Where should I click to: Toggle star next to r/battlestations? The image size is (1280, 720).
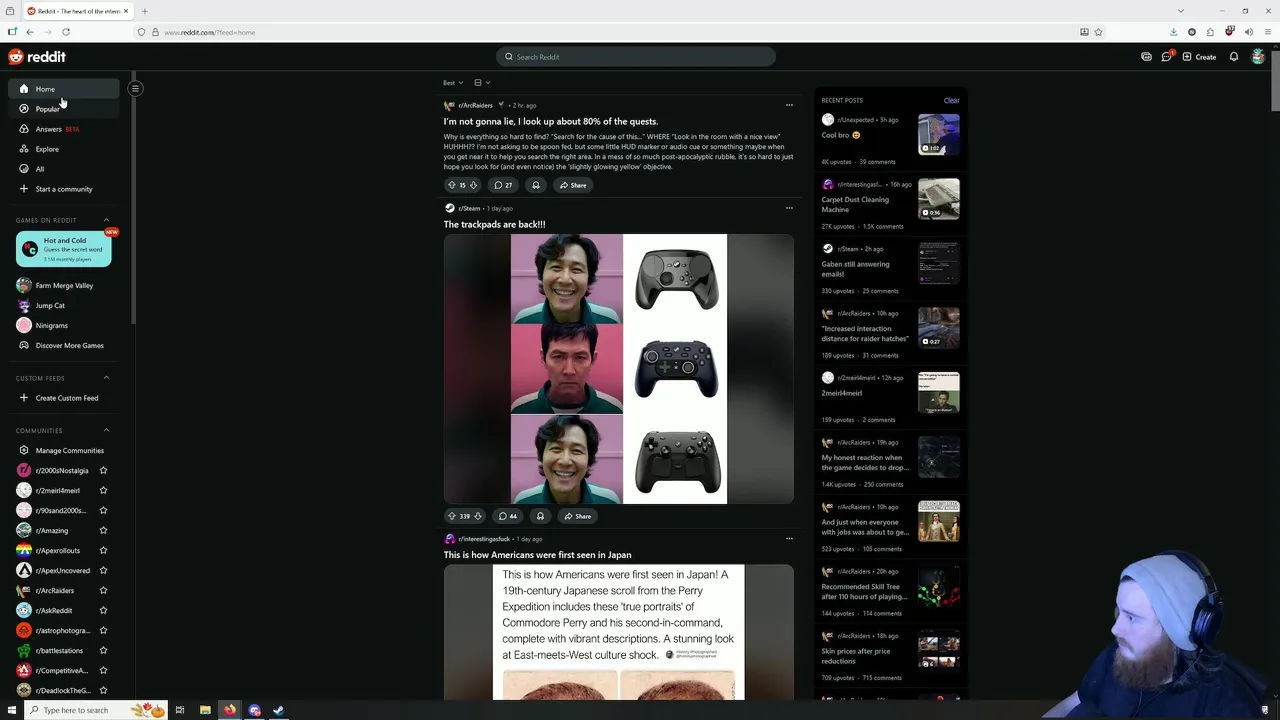click(103, 650)
